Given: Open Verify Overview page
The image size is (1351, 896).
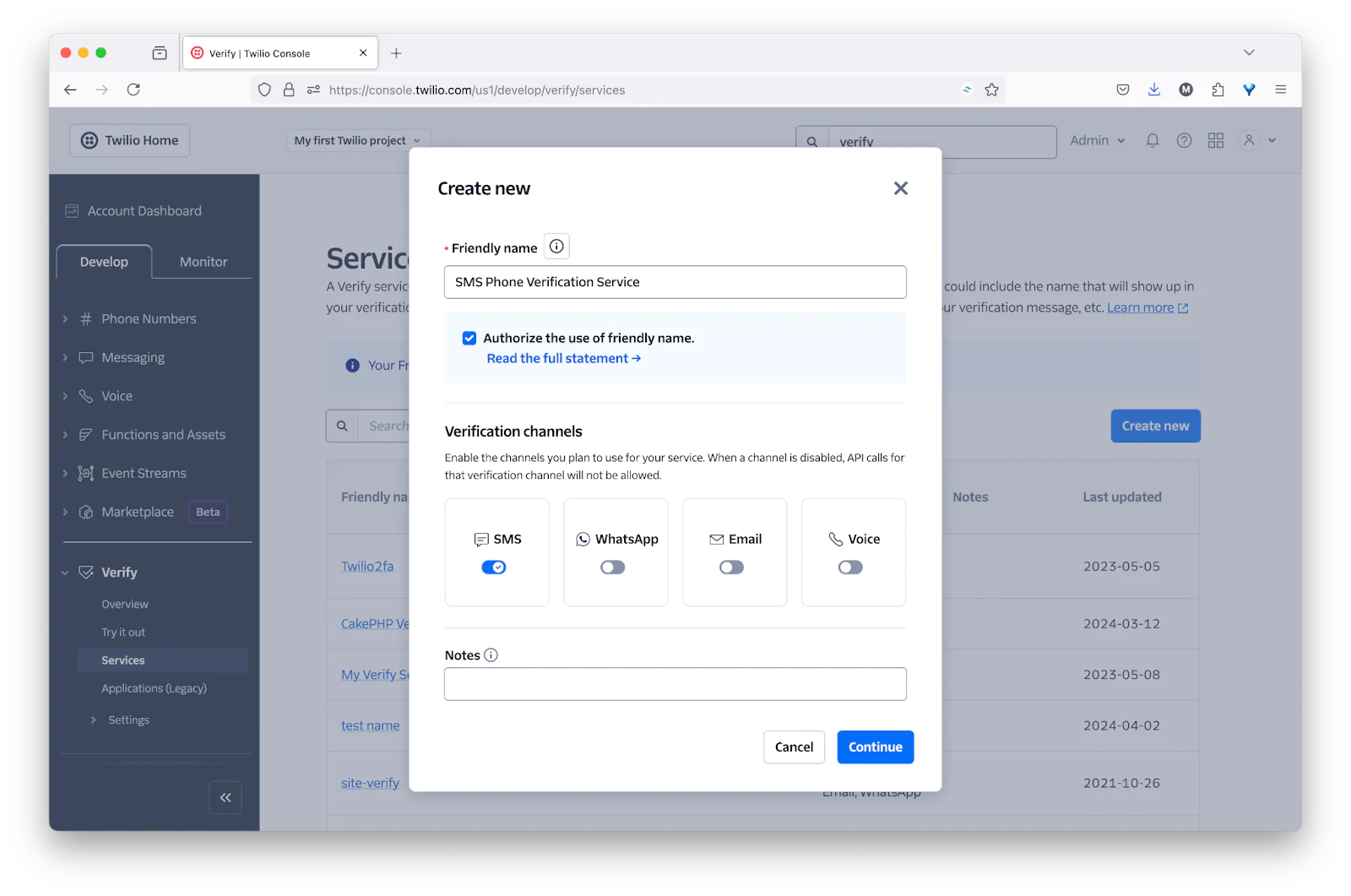Looking at the screenshot, I should pyautogui.click(x=125, y=605).
